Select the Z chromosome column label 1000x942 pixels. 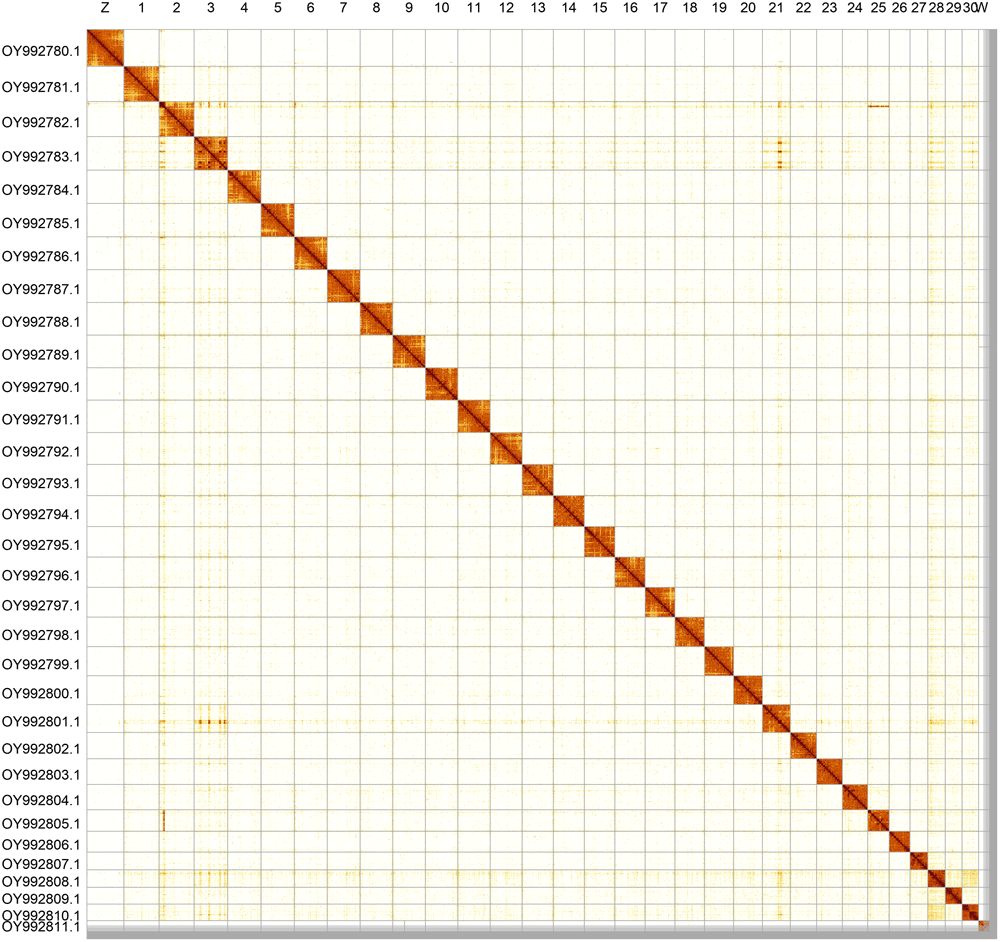104,11
